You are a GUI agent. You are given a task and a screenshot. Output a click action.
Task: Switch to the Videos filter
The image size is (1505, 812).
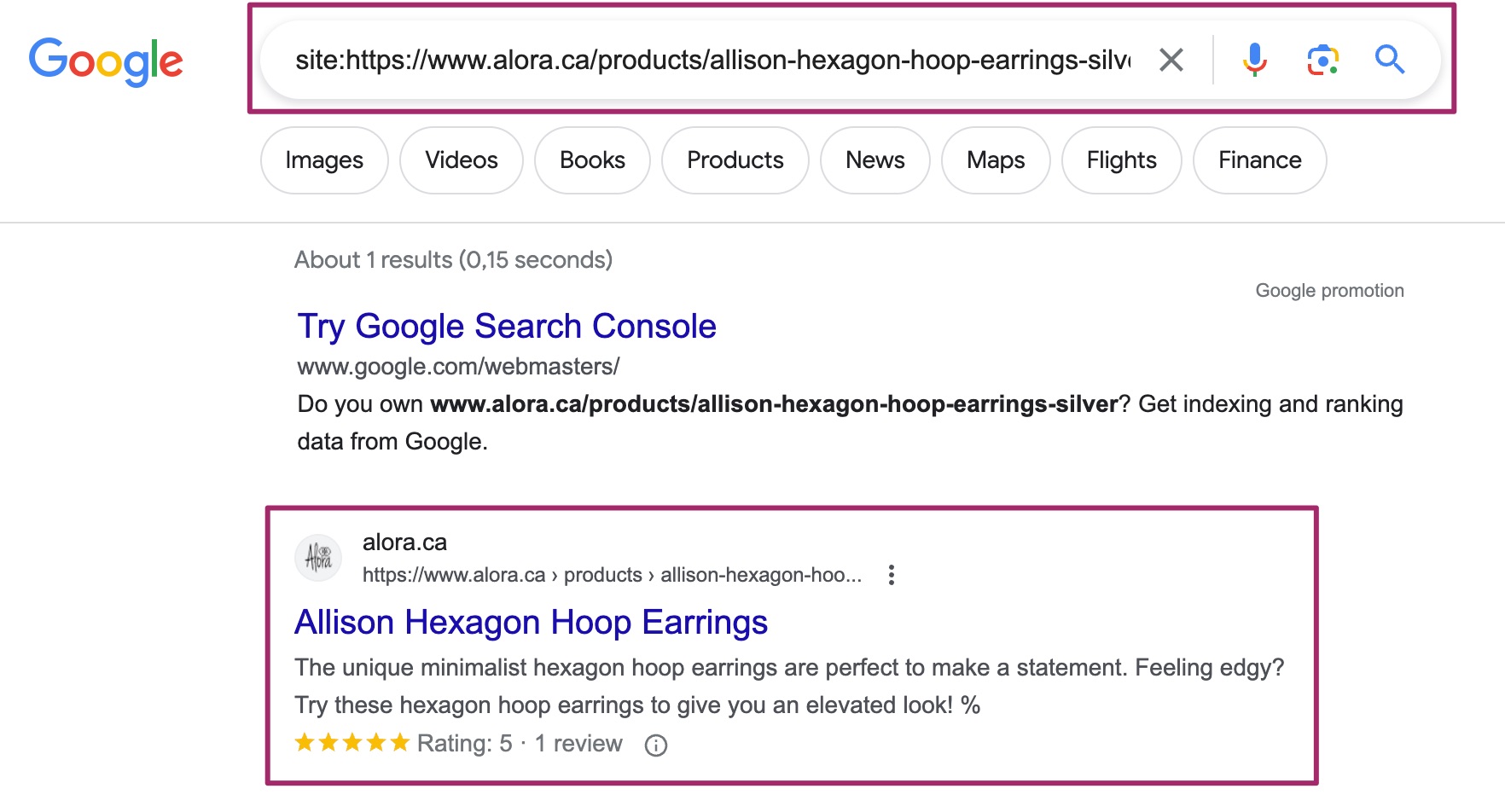462,160
